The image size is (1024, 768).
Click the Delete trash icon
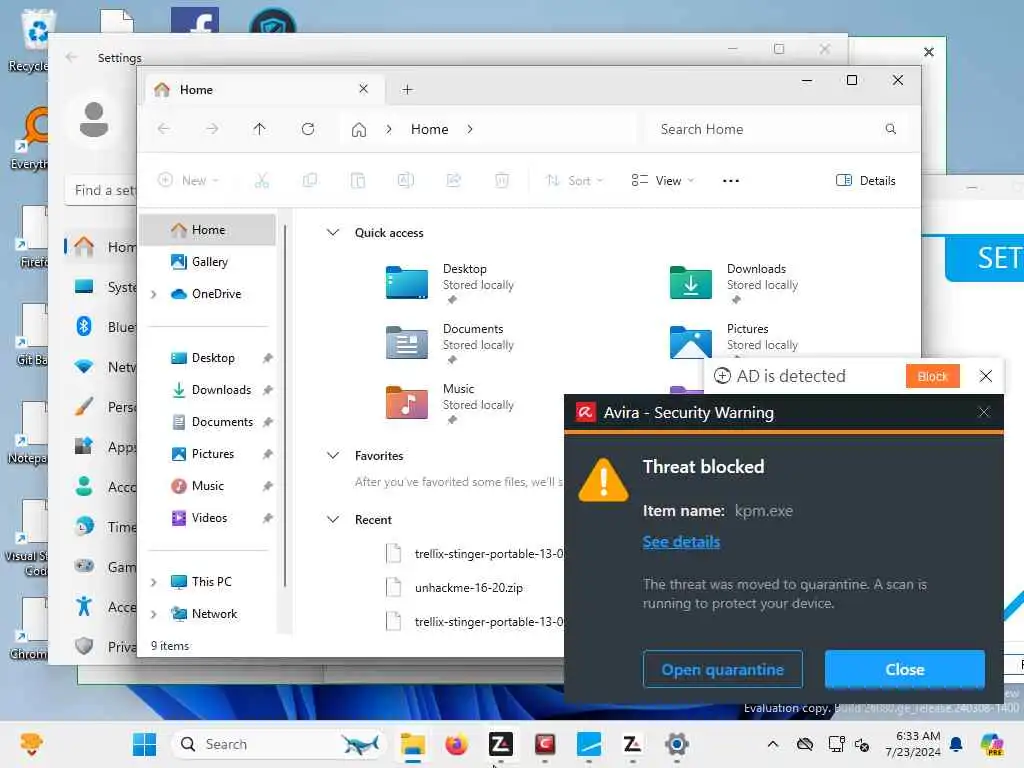point(502,180)
